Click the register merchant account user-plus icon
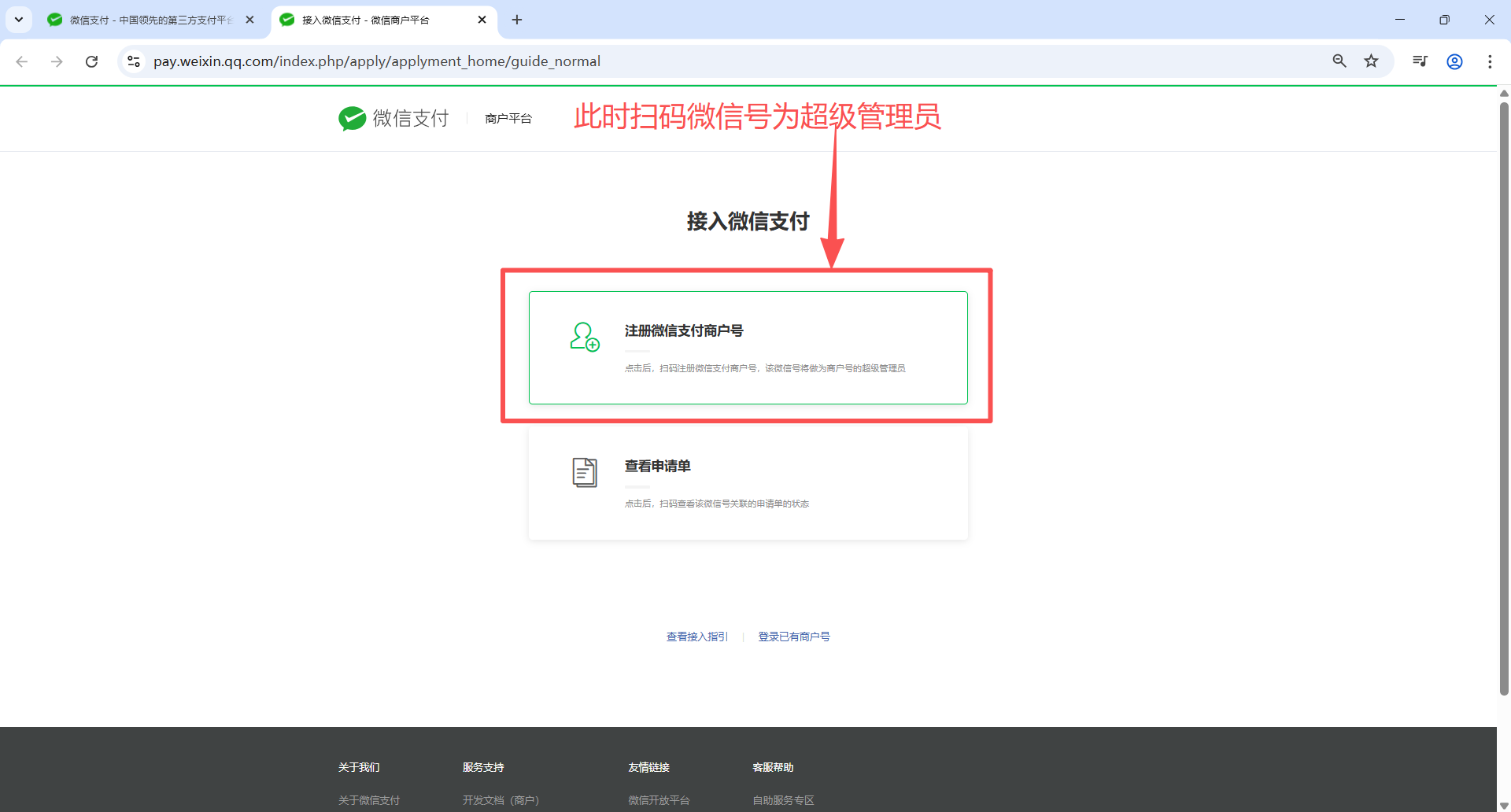The width and height of the screenshot is (1511, 812). (x=585, y=337)
